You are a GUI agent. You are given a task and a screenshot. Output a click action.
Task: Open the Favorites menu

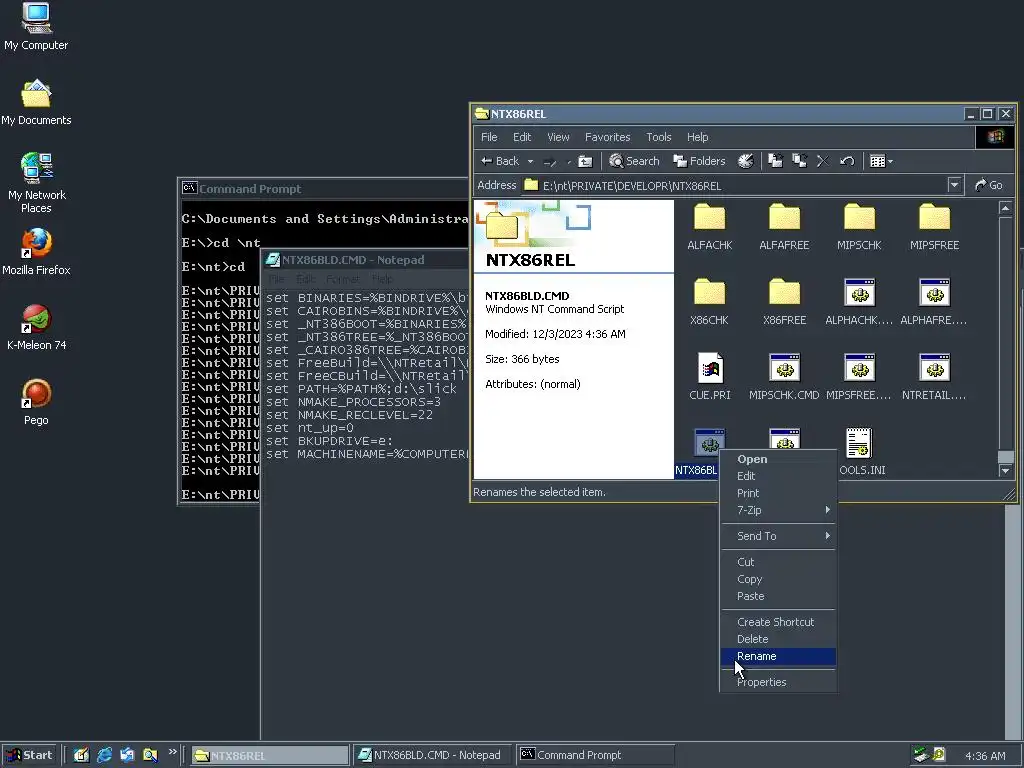607,137
